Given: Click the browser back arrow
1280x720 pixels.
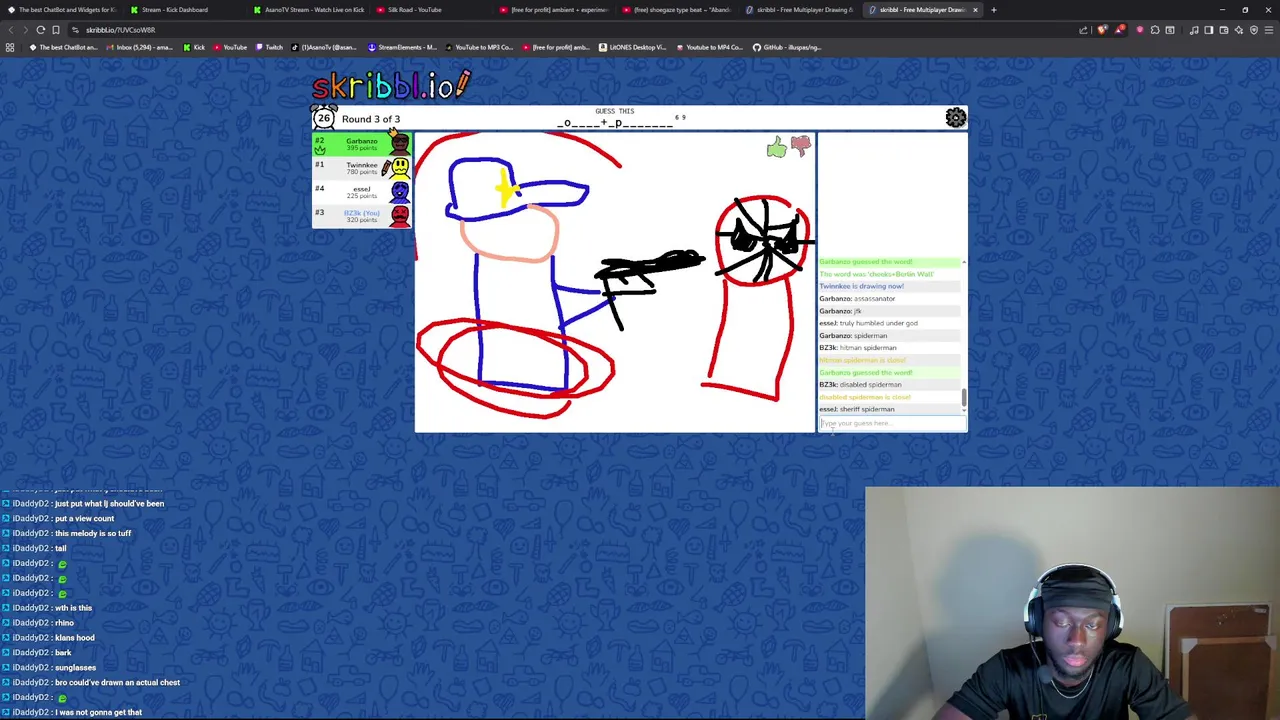Looking at the screenshot, I should pos(10,30).
